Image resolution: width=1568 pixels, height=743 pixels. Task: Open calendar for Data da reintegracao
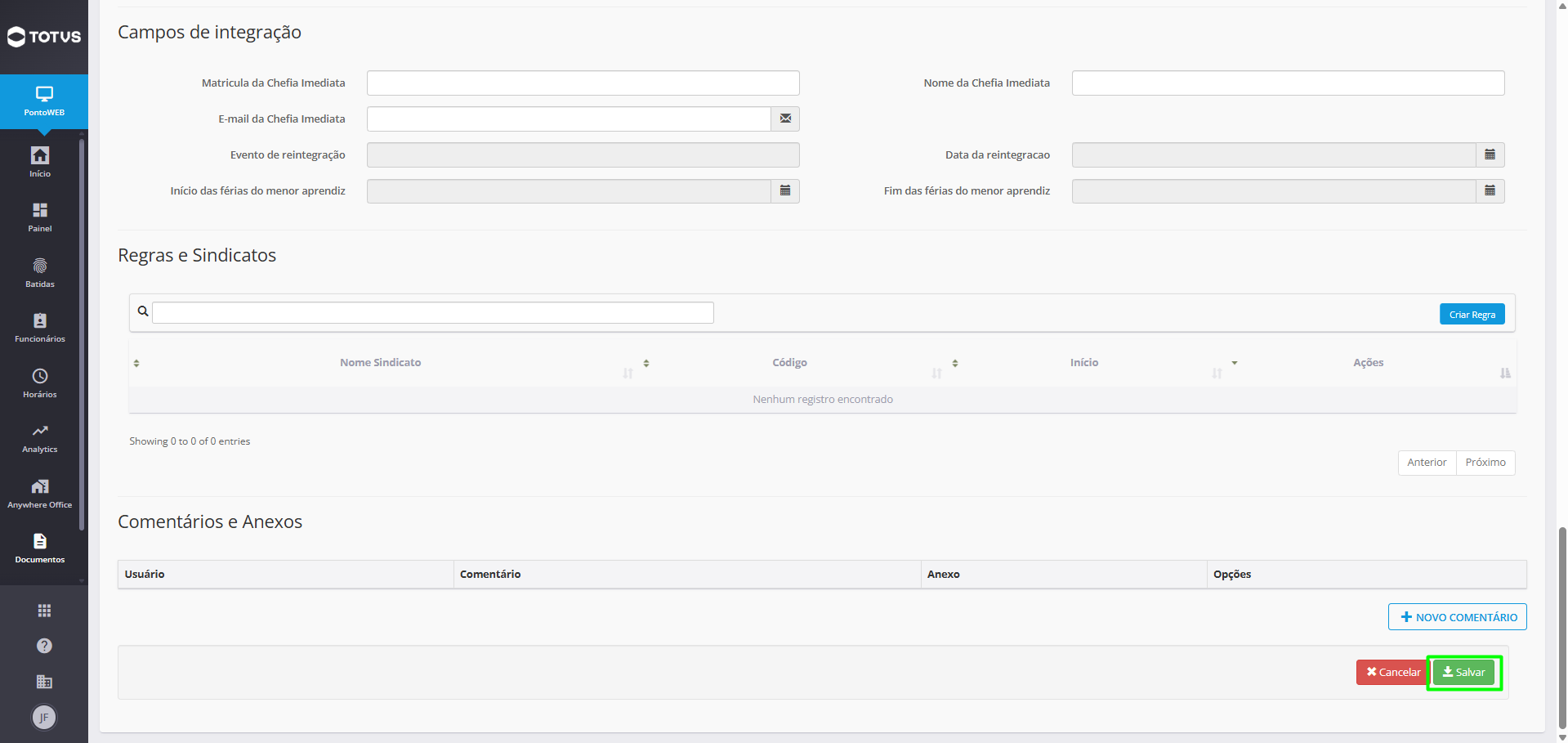1490,154
